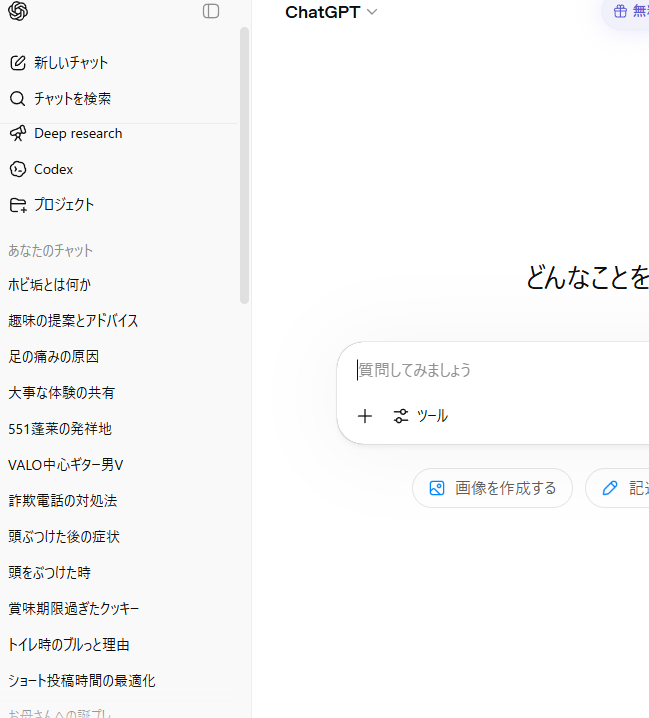This screenshot has width=649, height=718.
Task: Start a new chat via 新しいチャット
Action: click(71, 63)
